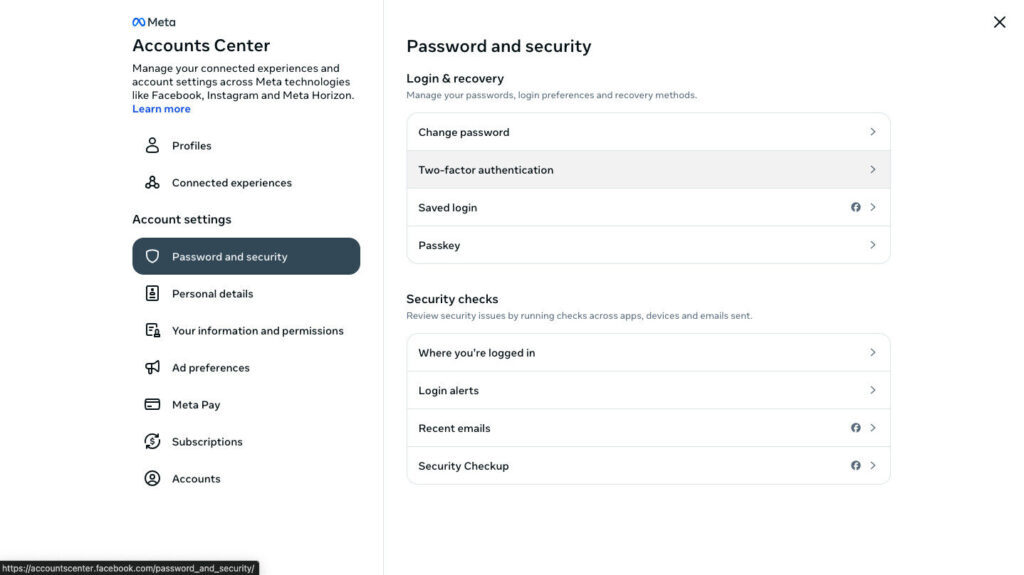Expand the Change password chevron
The width and height of the screenshot is (1024, 575).
coord(872,132)
